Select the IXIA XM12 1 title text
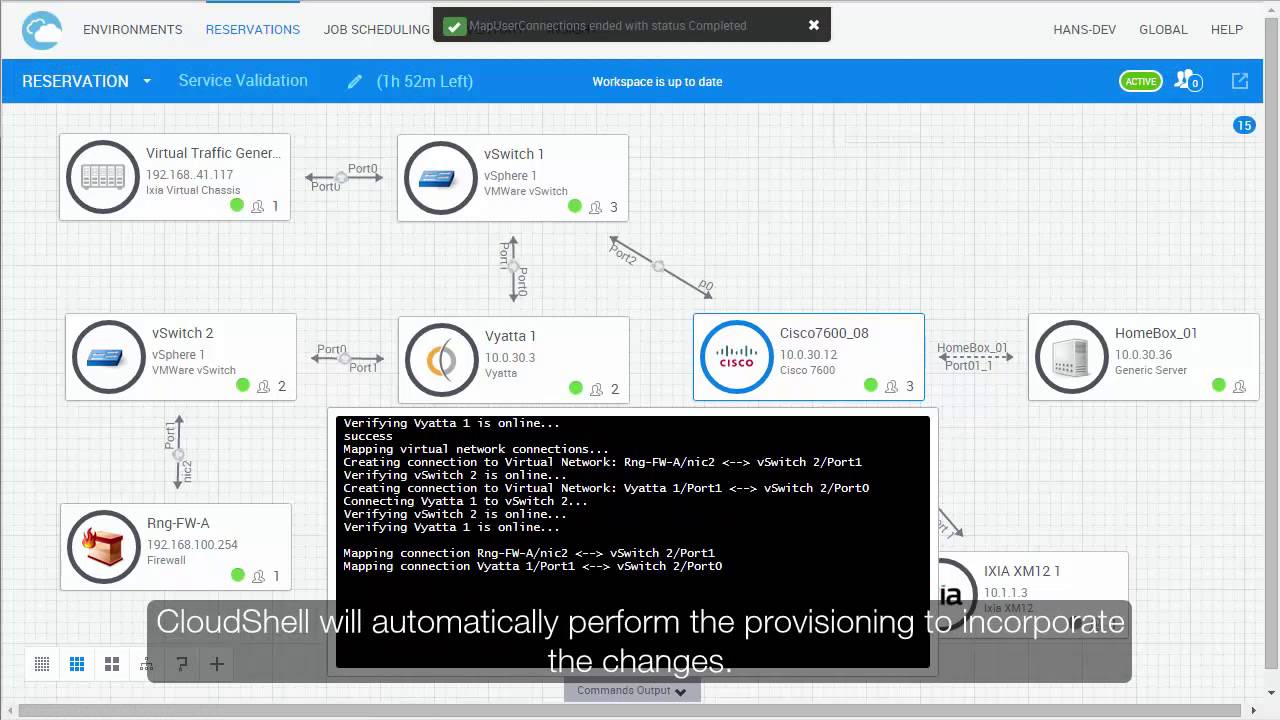 (x=1022, y=571)
